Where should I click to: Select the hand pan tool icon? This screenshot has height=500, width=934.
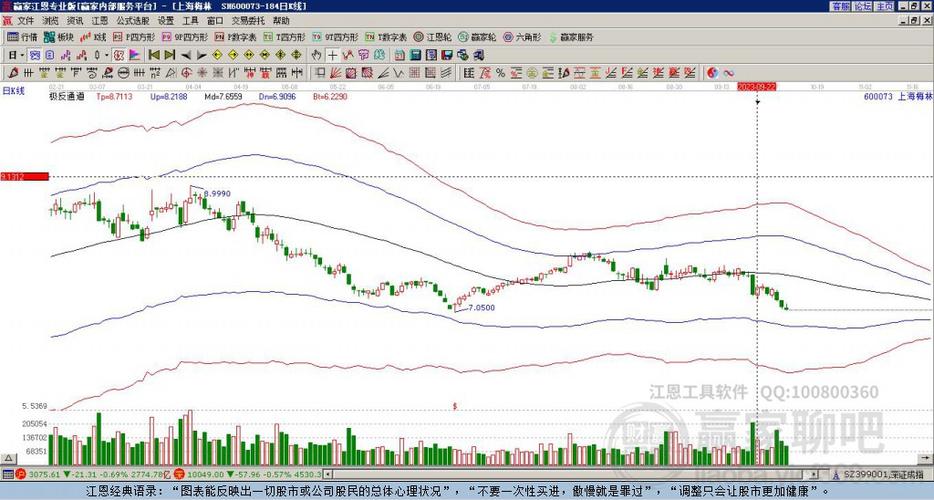coord(316,55)
